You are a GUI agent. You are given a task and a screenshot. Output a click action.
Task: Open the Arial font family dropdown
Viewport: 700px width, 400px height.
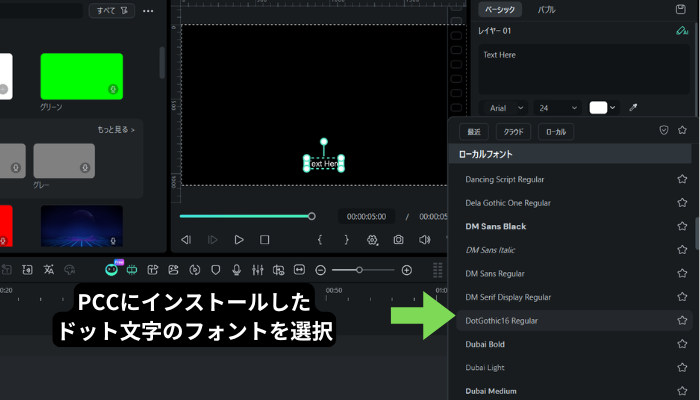tap(506, 108)
